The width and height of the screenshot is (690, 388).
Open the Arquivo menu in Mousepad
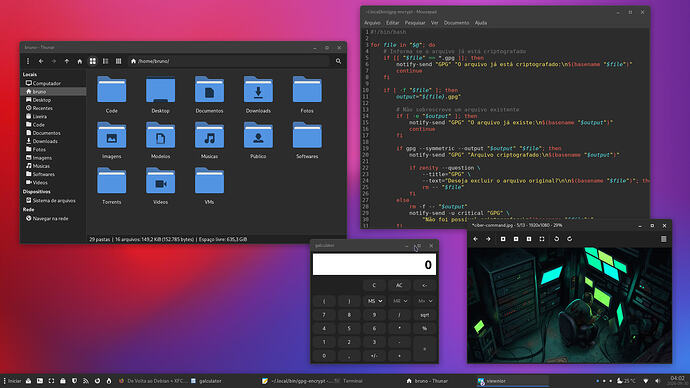372,22
